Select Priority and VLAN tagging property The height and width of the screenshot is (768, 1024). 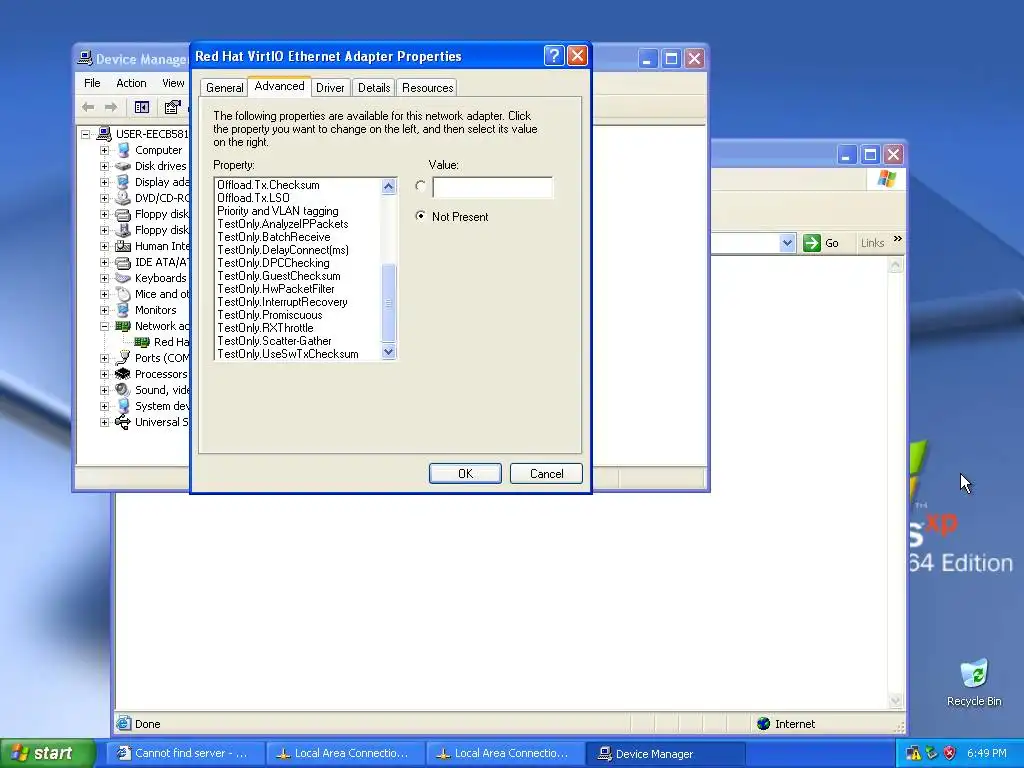[x=278, y=211]
